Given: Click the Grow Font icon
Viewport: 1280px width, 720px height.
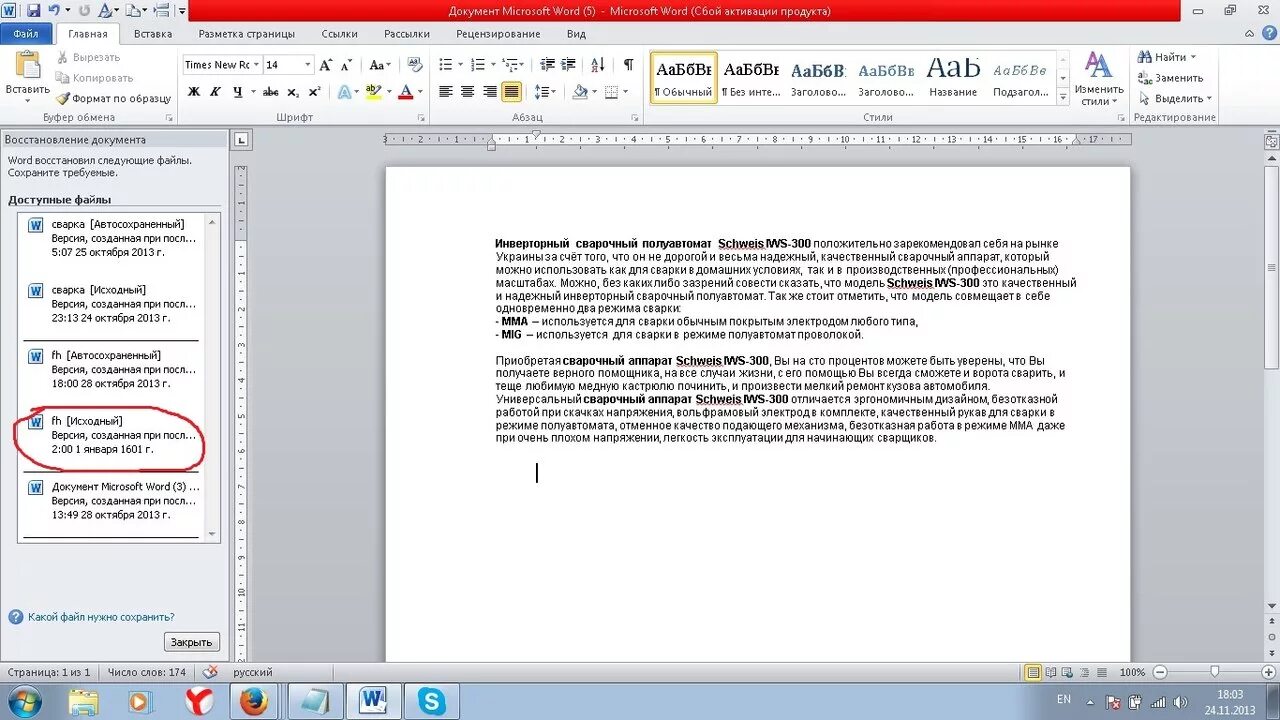Looking at the screenshot, I should pyautogui.click(x=325, y=65).
